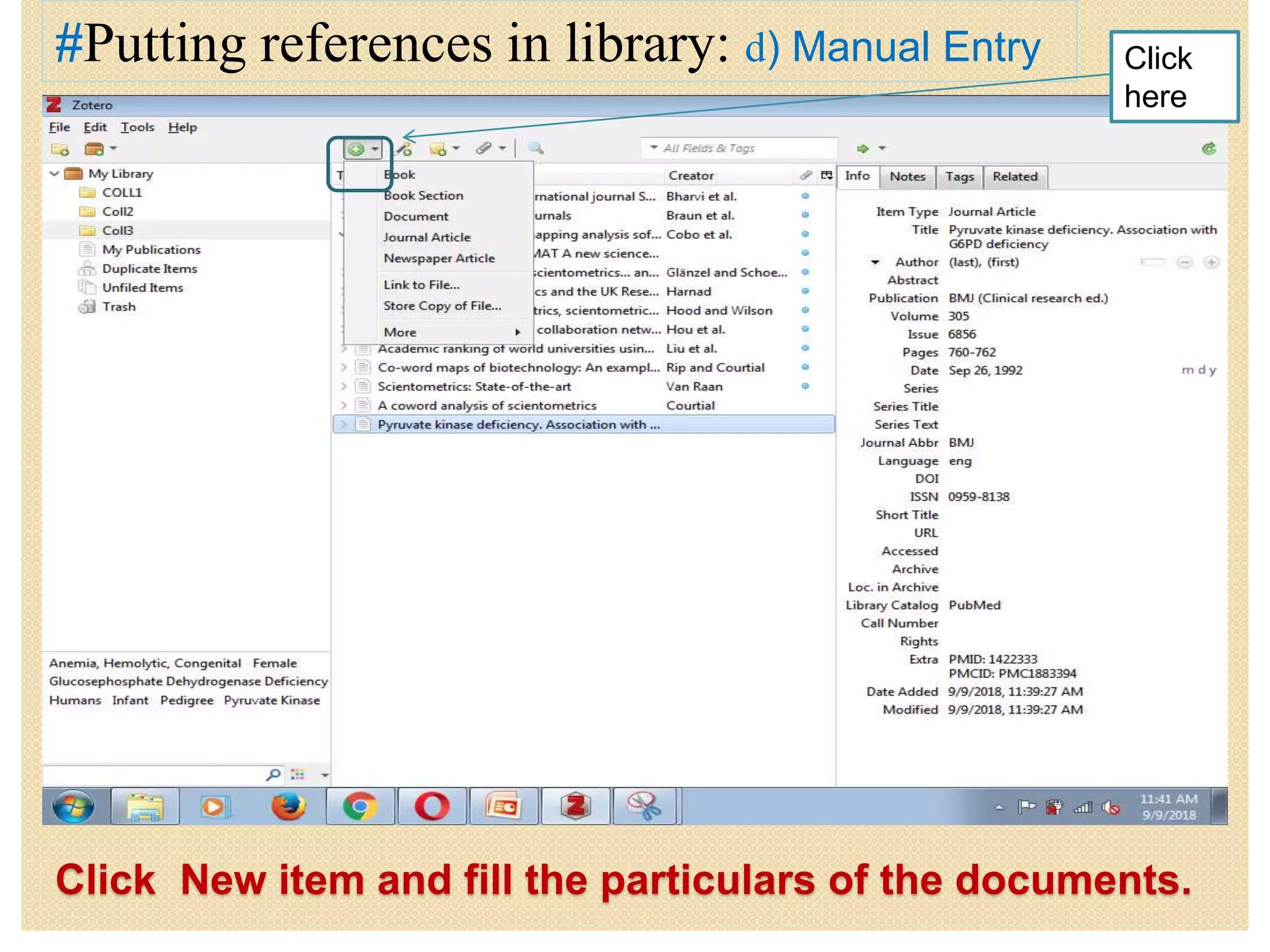Viewport: 1270px width, 952px height.
Task: Click the tag selector colored grid icon
Action: pyautogui.click(x=298, y=774)
